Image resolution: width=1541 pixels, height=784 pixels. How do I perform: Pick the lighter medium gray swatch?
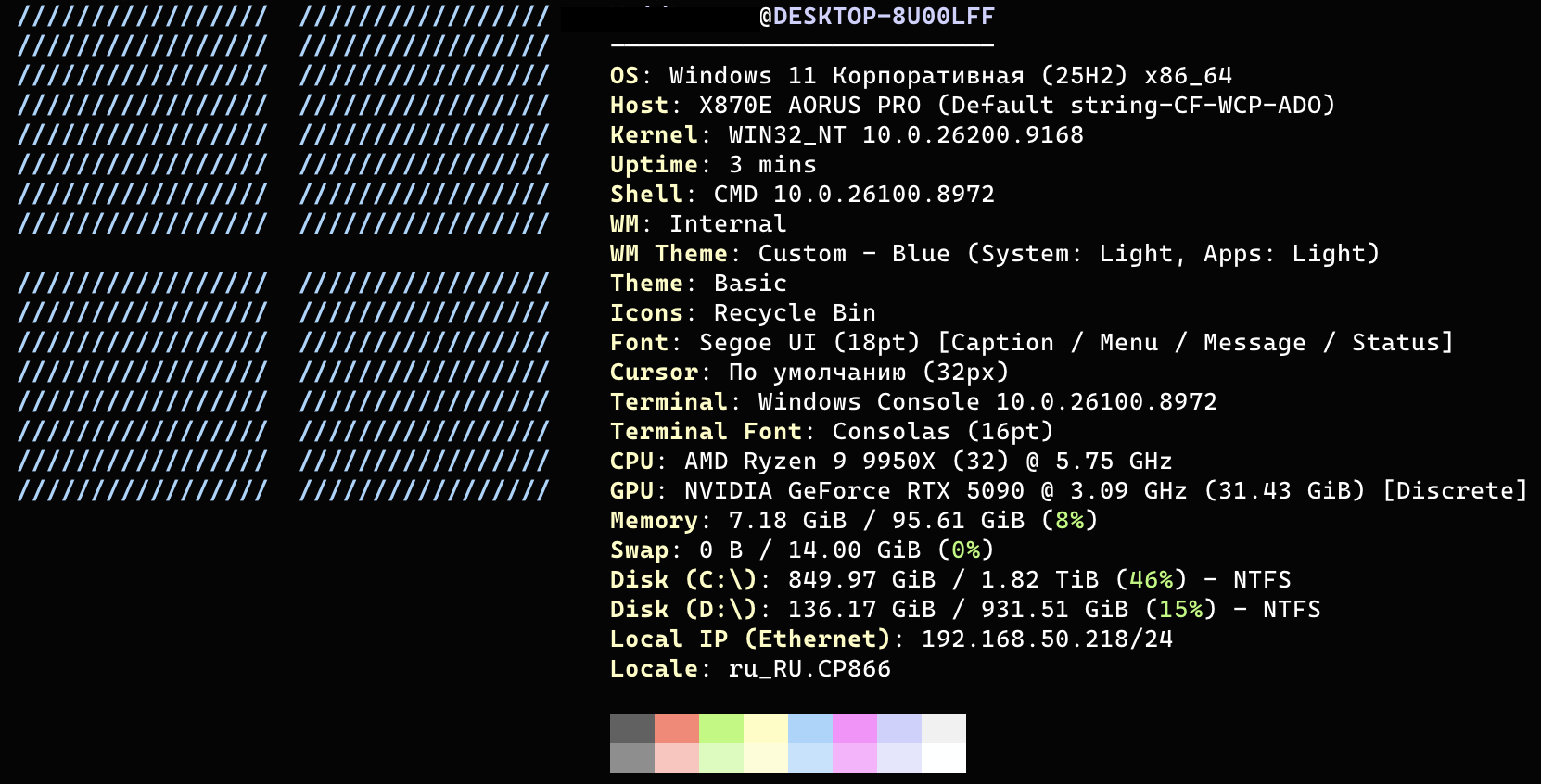[632, 758]
